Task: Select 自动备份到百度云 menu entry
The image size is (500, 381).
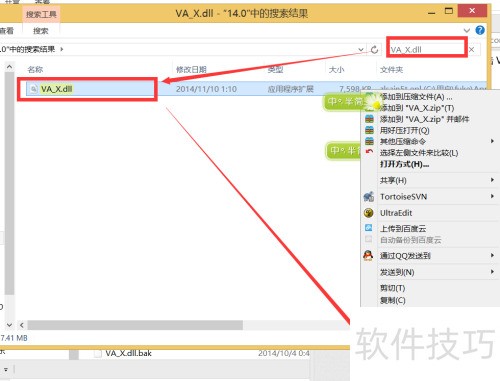Action: (411, 240)
